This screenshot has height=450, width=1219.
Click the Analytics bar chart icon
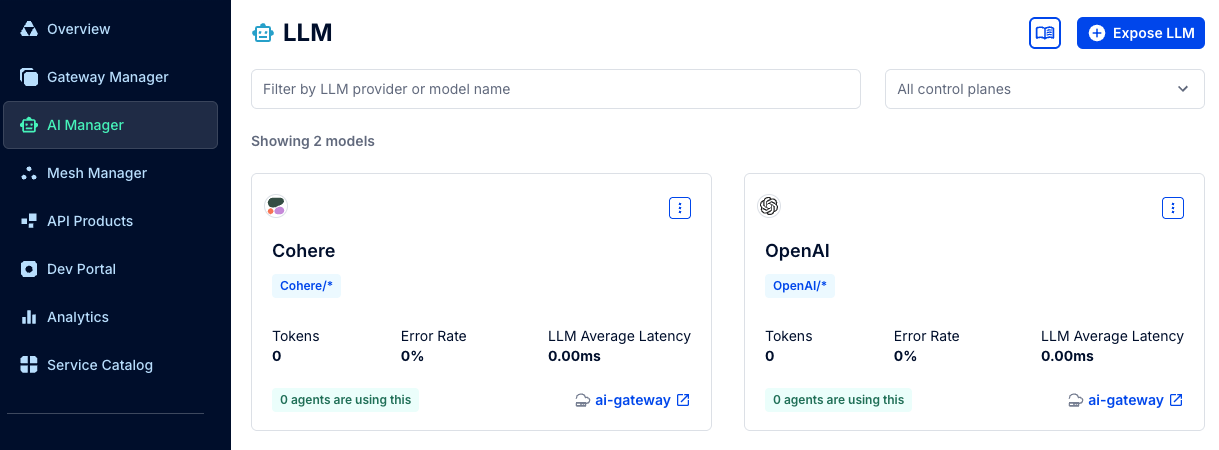29,317
